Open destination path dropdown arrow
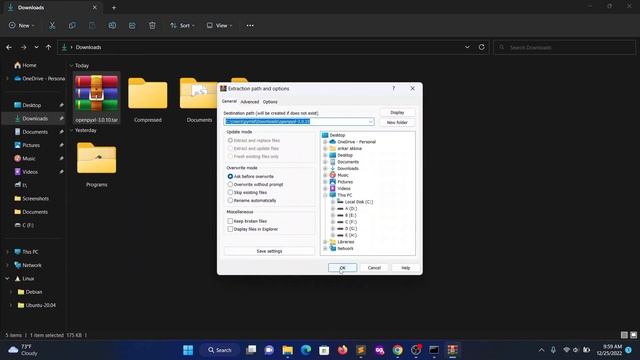This screenshot has width=640, height=360. point(370,122)
